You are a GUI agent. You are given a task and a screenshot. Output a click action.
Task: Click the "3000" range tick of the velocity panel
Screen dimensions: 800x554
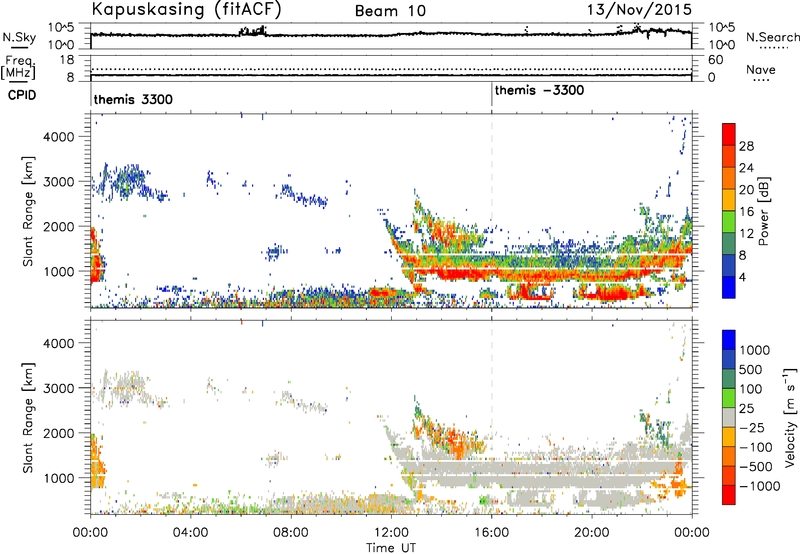tap(59, 388)
